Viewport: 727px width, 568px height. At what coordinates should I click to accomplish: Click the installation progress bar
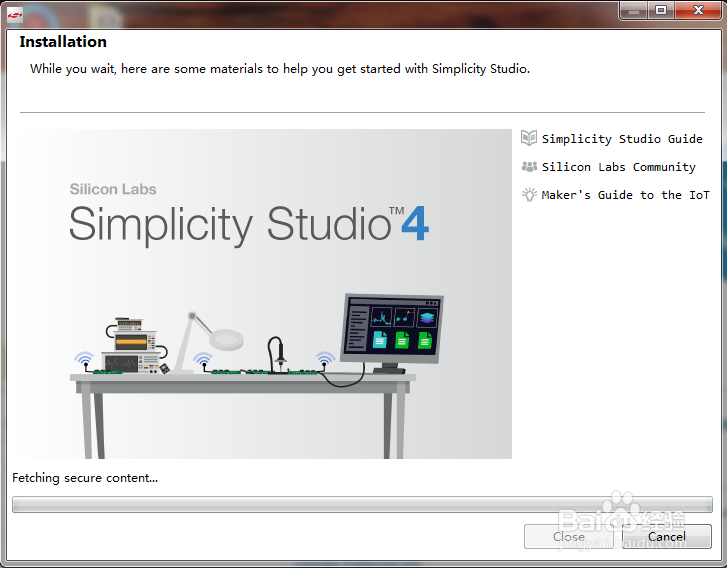tap(362, 504)
